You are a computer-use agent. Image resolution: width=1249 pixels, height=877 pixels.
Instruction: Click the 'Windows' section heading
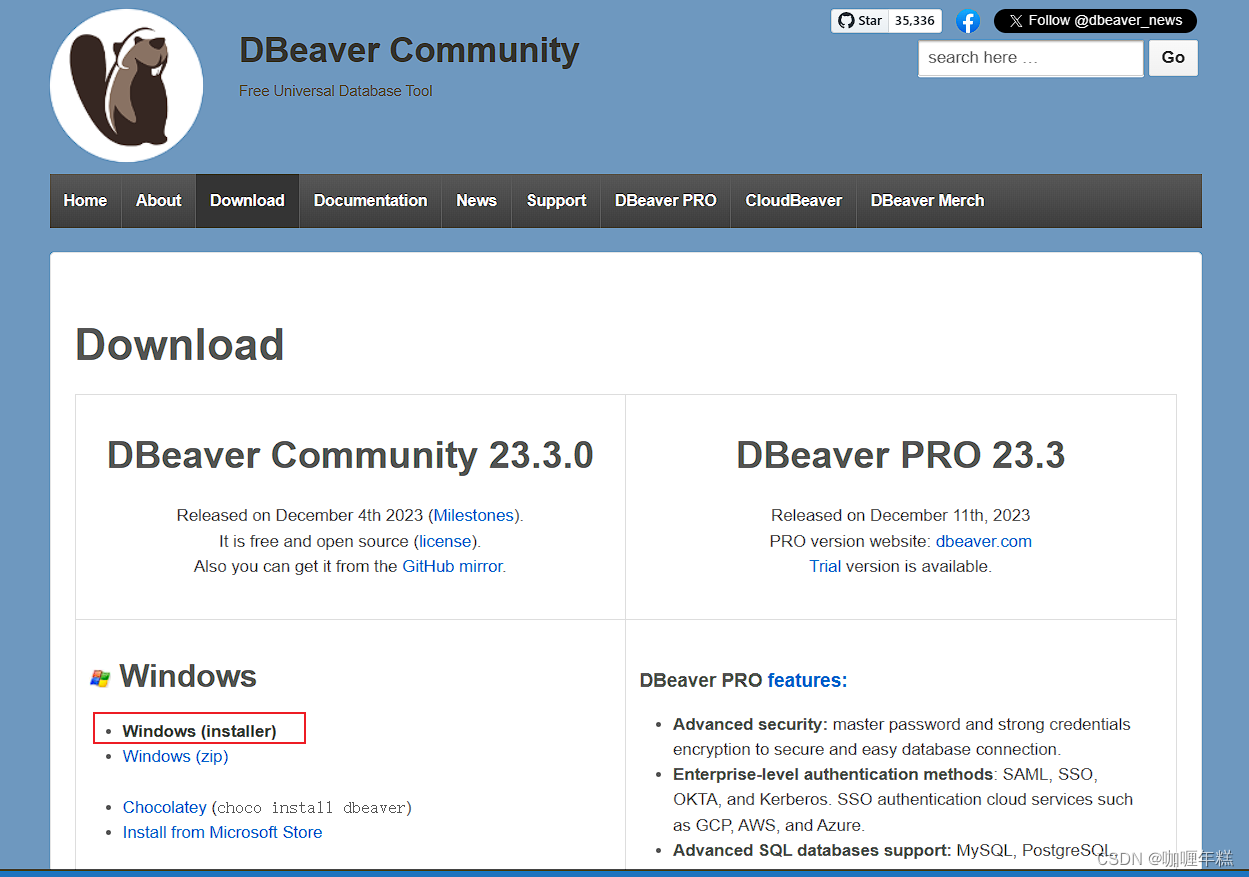point(188,677)
